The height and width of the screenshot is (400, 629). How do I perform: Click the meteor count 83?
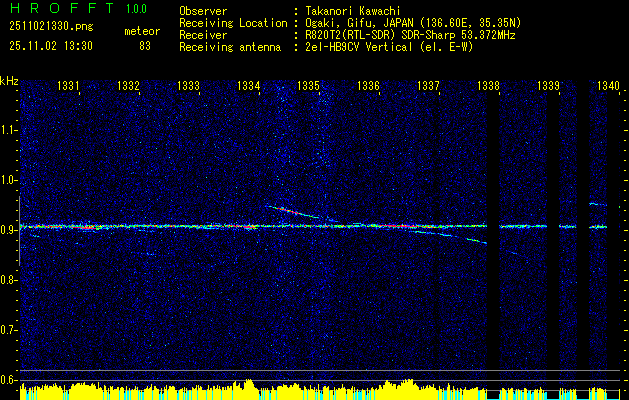pos(145,46)
